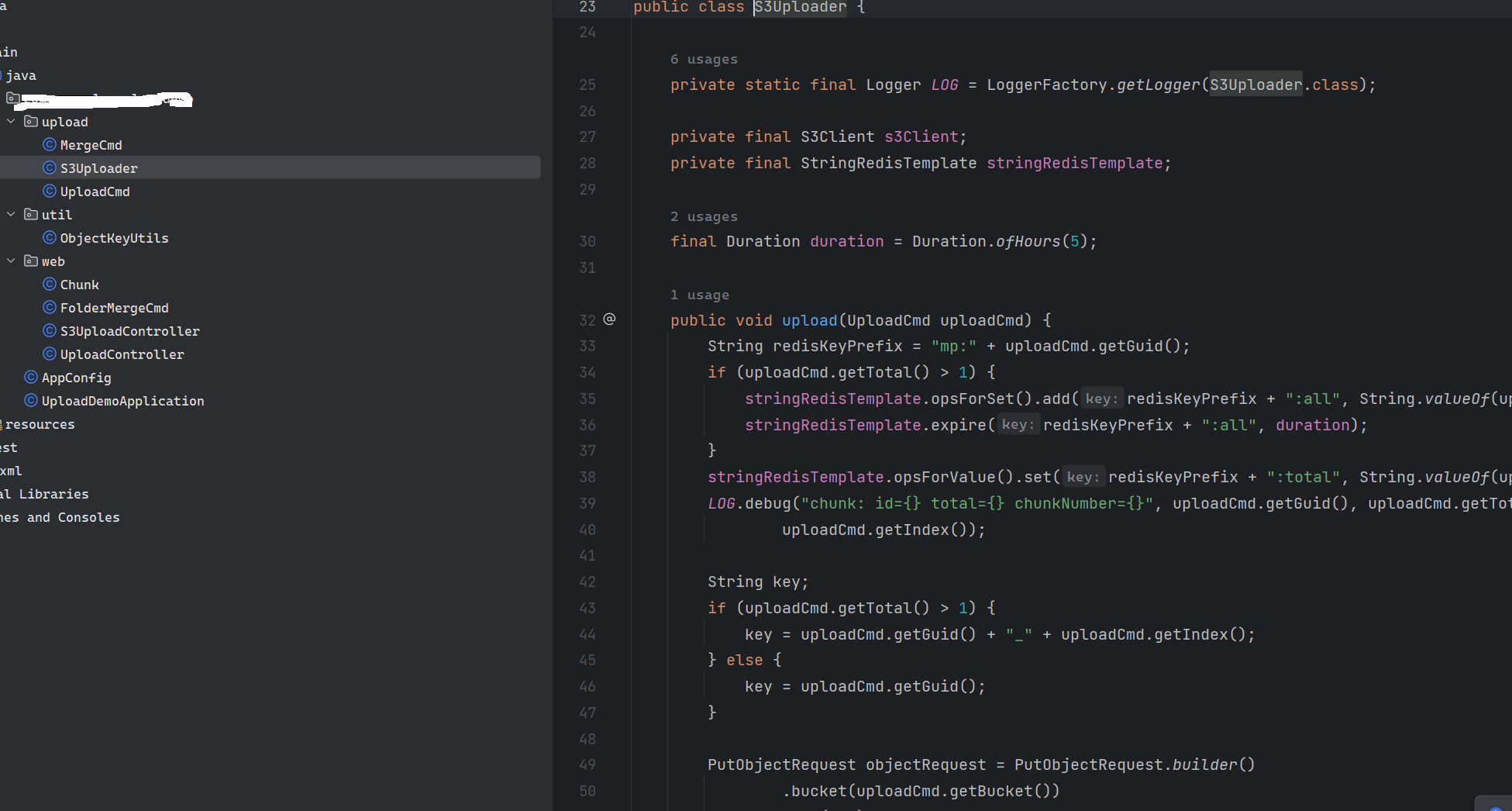Click line number 43 in the gutter
Image resolution: width=1512 pixels, height=811 pixels.
point(587,609)
